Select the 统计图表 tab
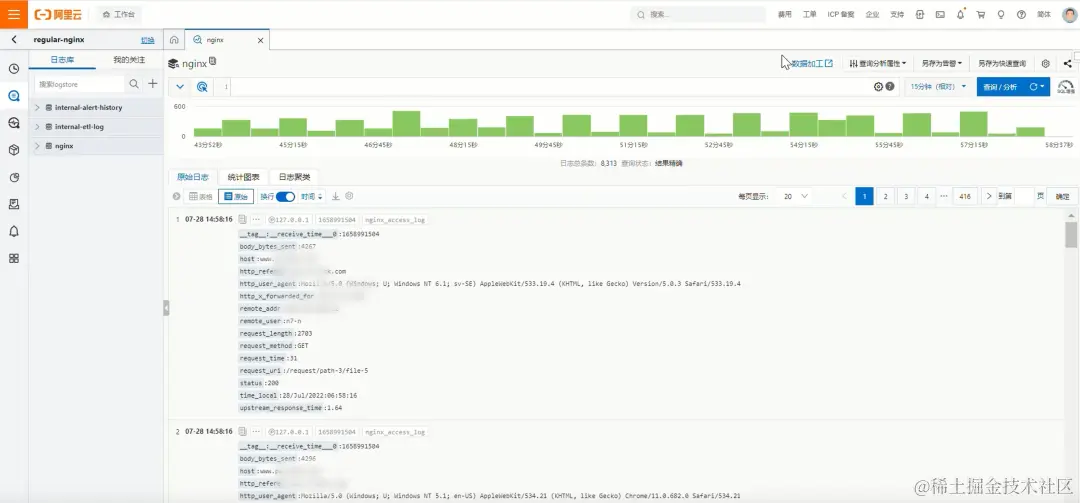The height and width of the screenshot is (503, 1080). tap(244, 177)
